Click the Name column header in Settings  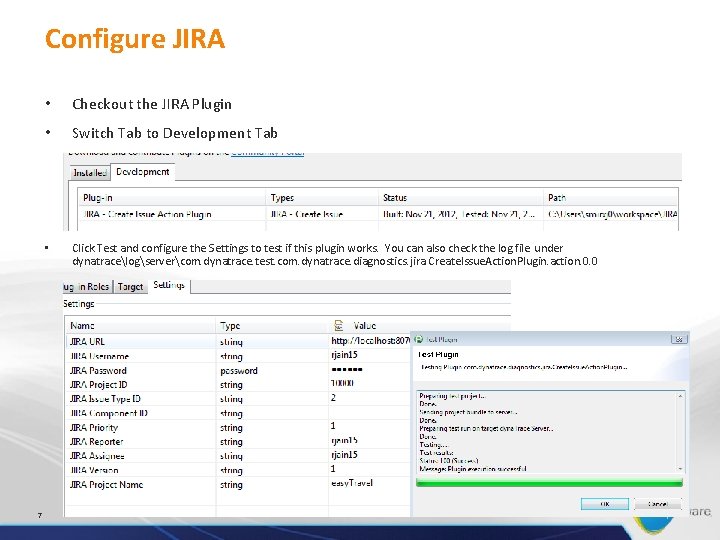pyautogui.click(x=82, y=326)
